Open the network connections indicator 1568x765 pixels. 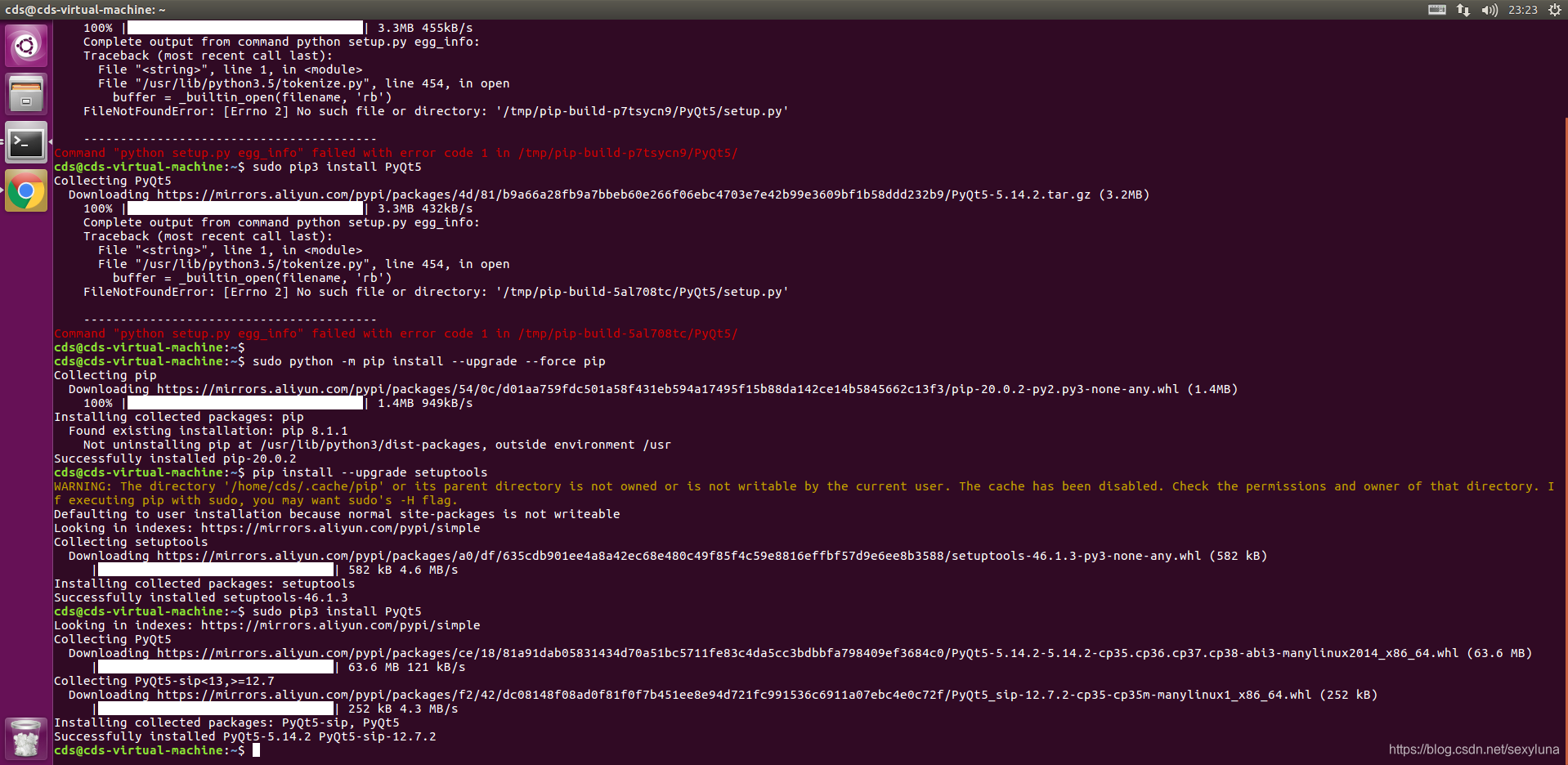point(1463,10)
